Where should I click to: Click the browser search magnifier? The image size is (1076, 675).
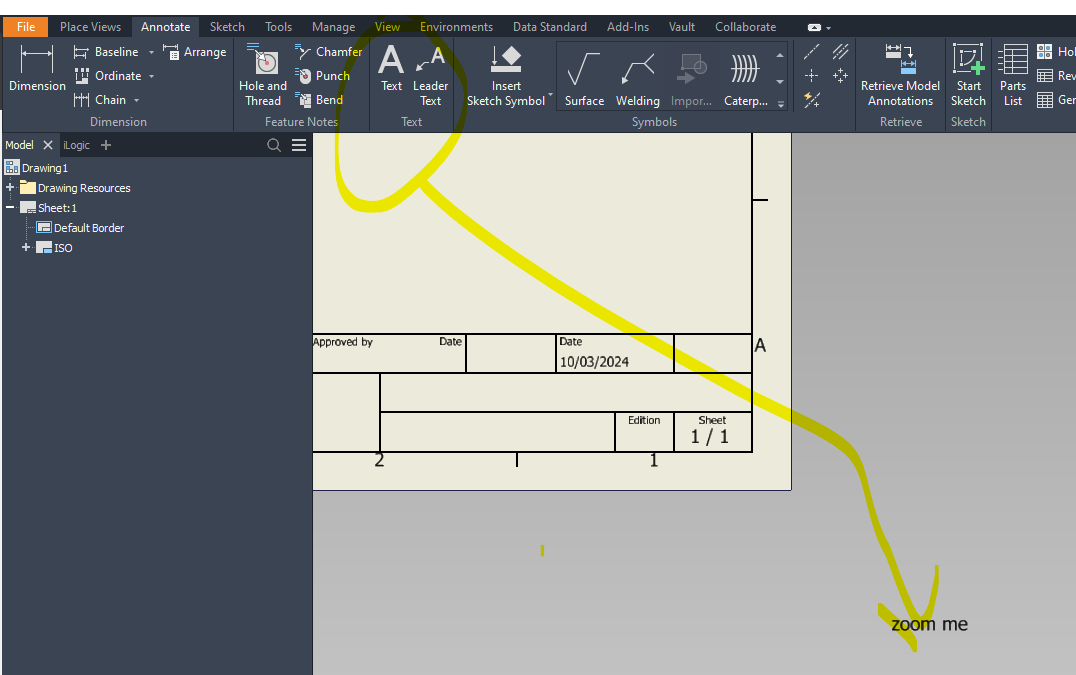click(x=273, y=144)
